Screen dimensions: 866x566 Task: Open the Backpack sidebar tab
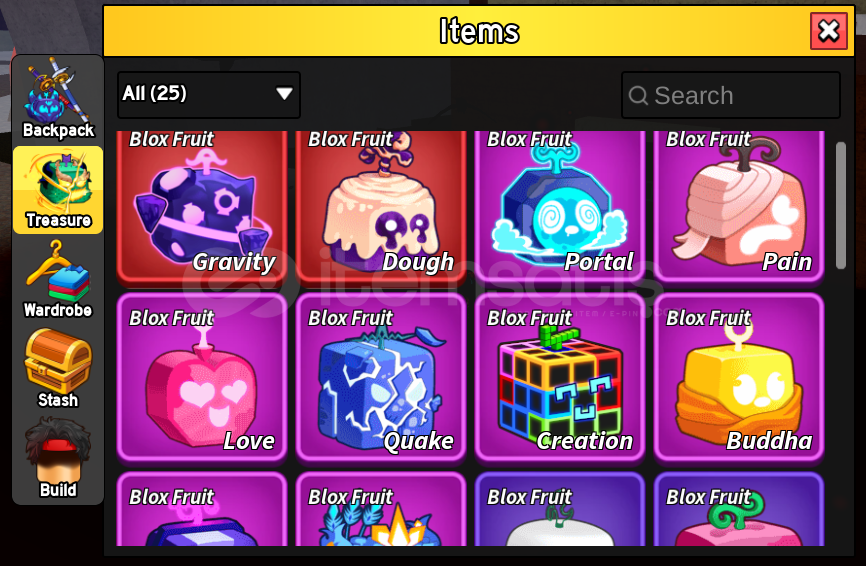pos(58,99)
